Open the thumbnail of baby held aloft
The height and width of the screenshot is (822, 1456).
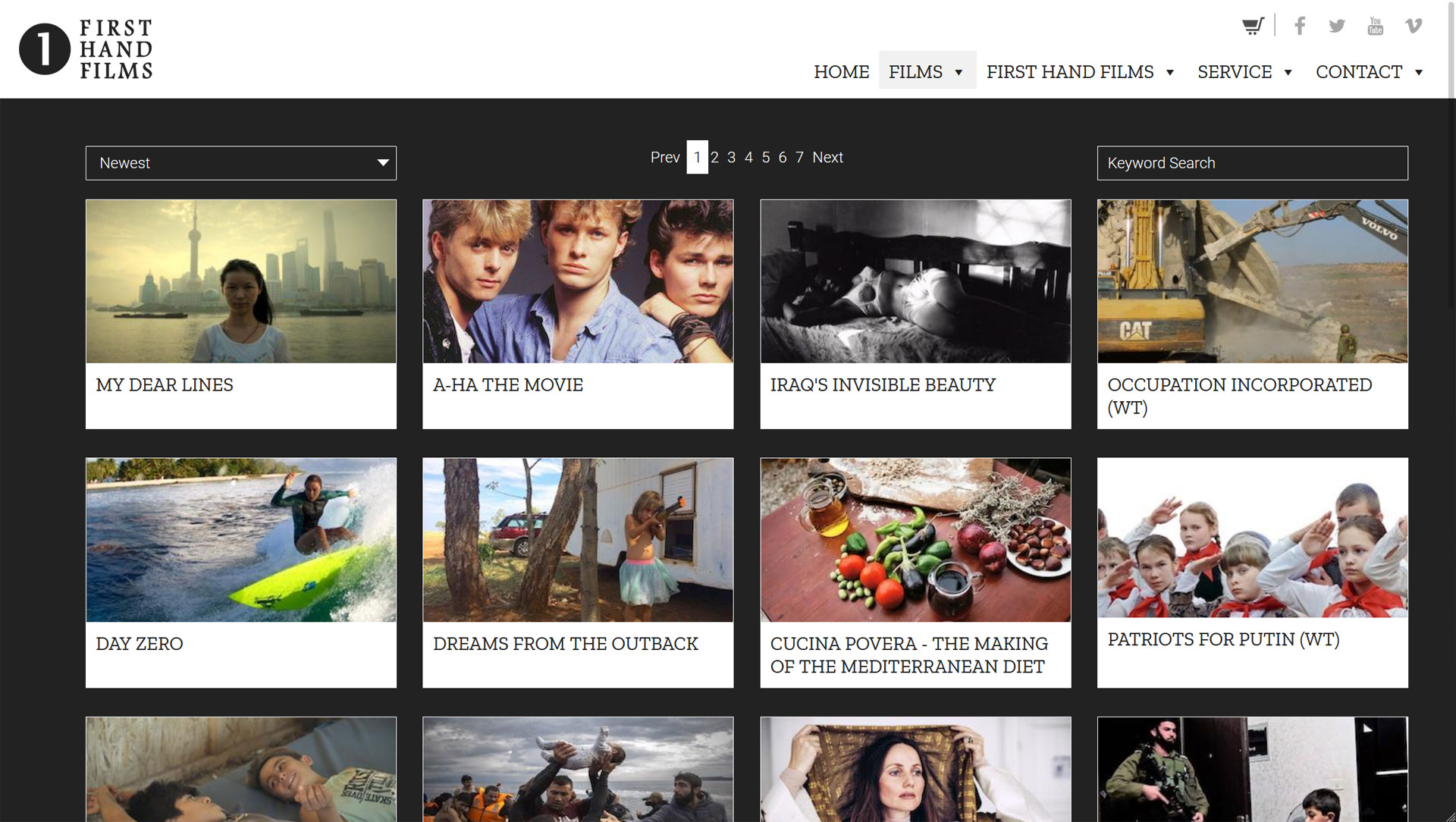click(578, 769)
